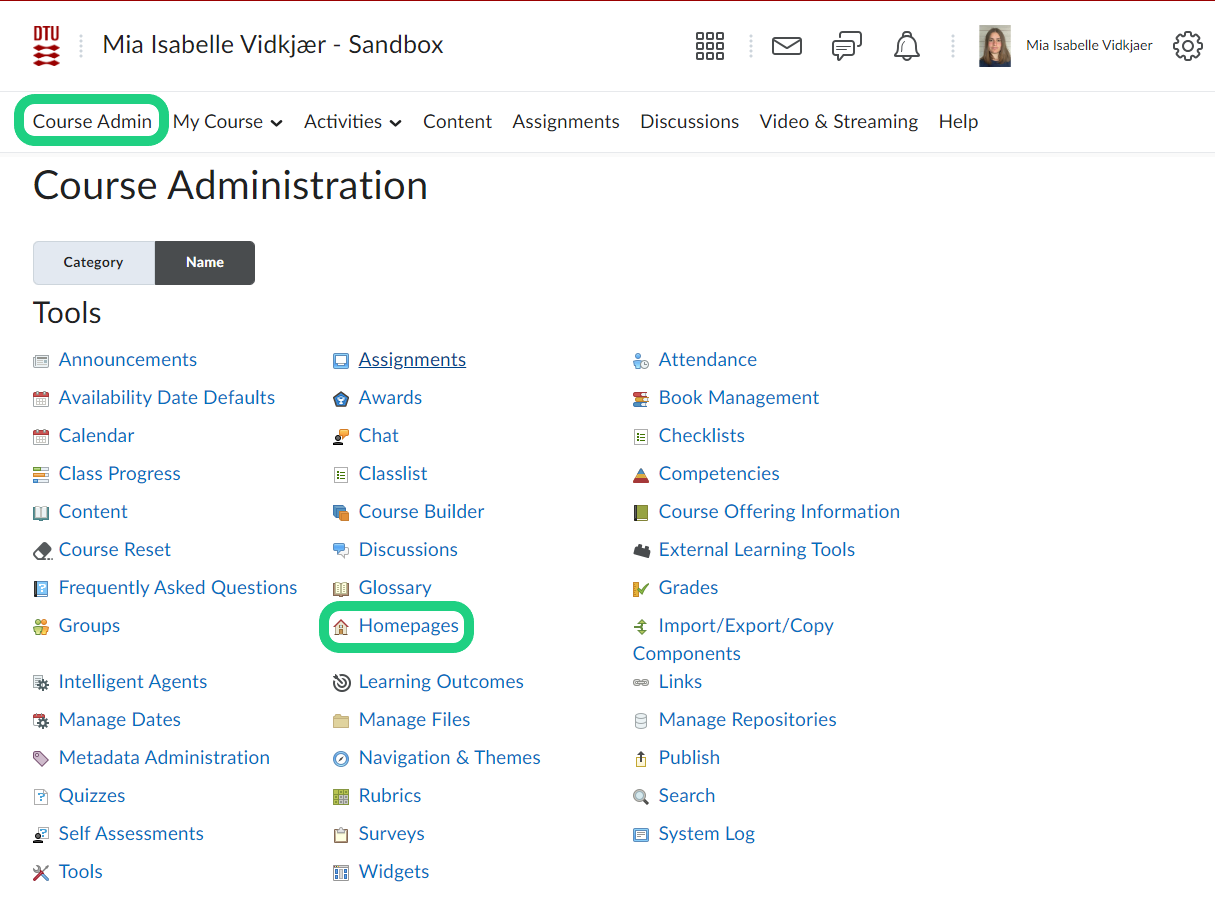
Task: Click the DTU logo
Action: [x=46, y=46]
